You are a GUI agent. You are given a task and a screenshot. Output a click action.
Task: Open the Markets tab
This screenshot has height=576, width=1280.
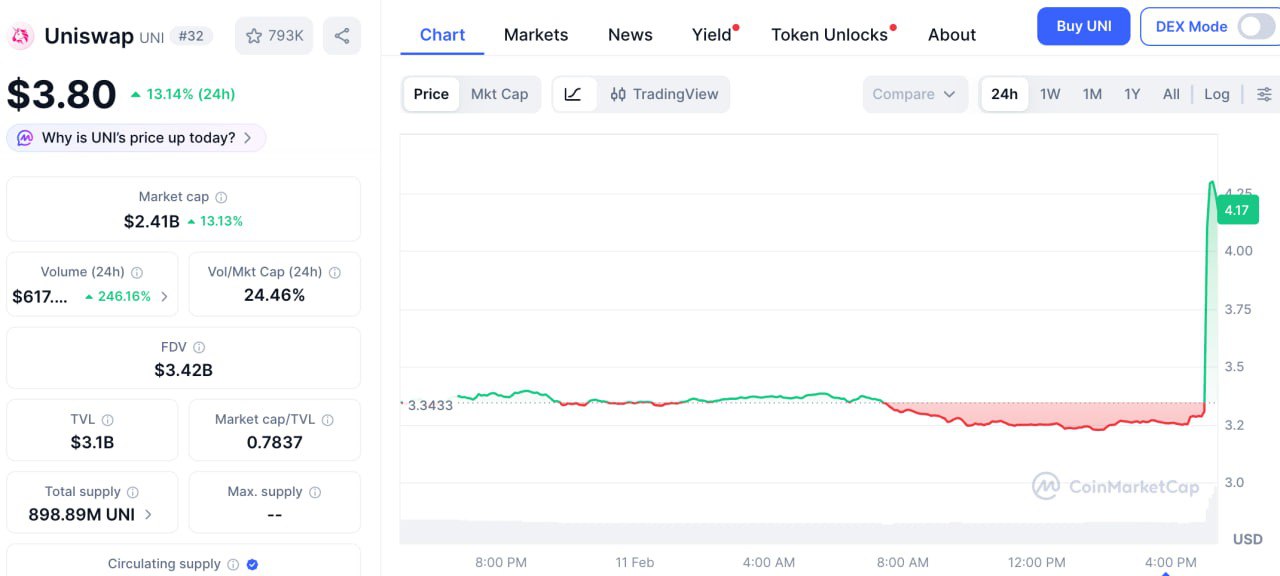tap(536, 35)
